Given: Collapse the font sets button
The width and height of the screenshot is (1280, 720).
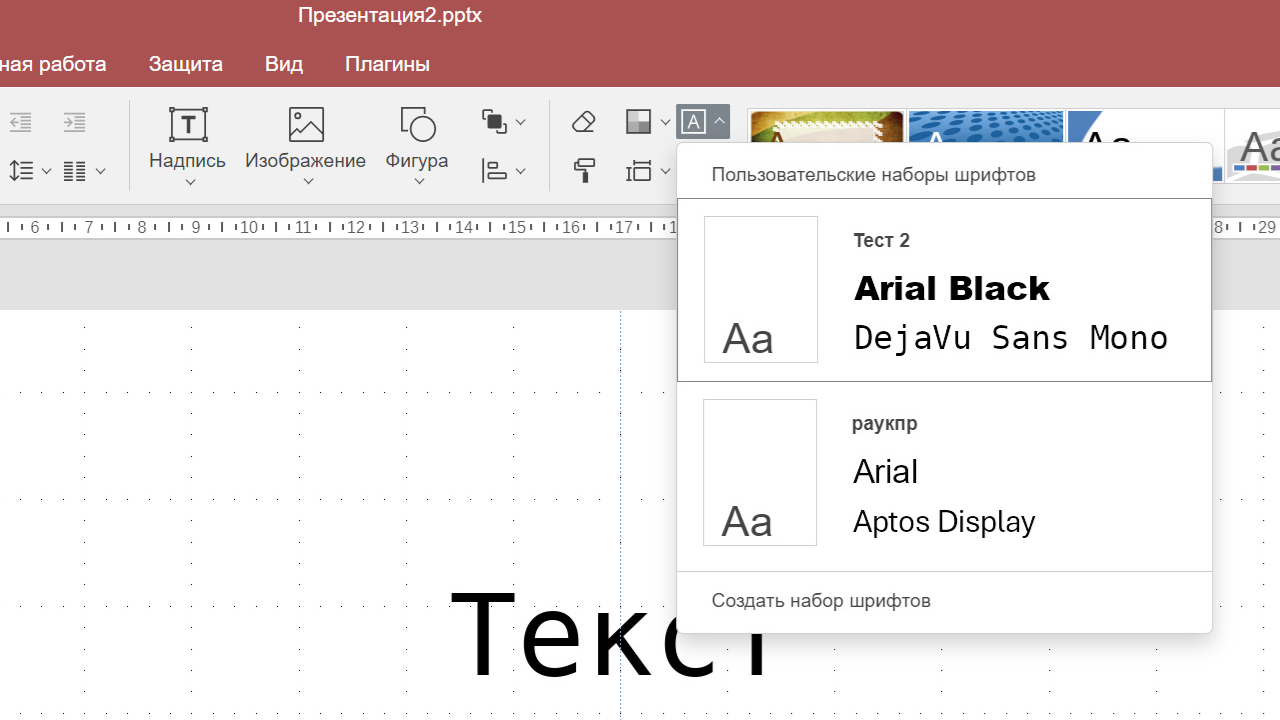Looking at the screenshot, I should click(702, 122).
